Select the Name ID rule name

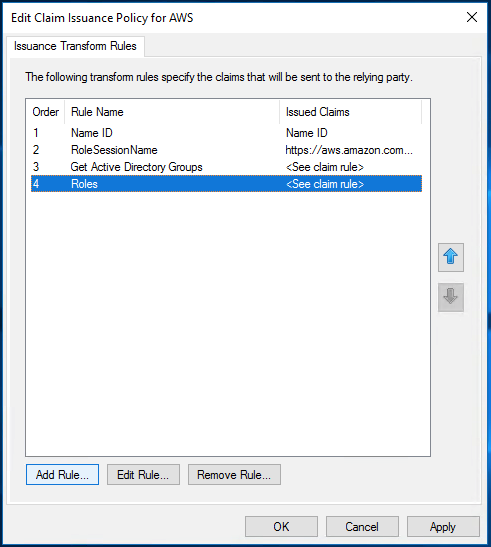(x=92, y=133)
